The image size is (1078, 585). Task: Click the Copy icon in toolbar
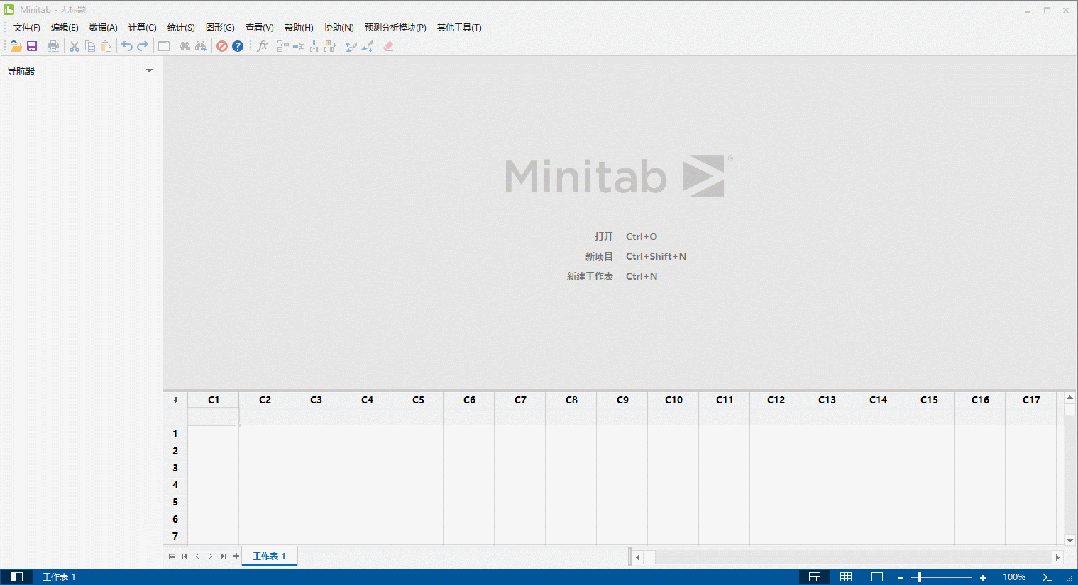pos(90,46)
